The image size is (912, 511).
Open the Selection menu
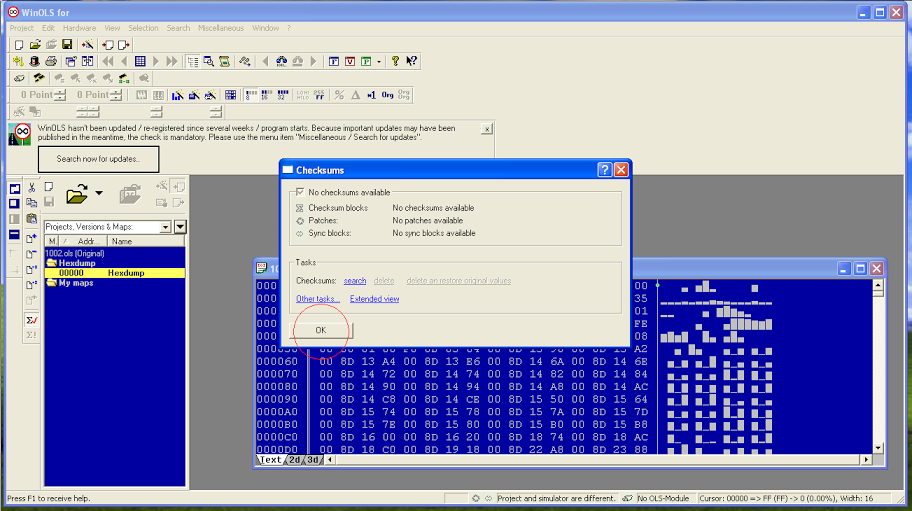143,28
